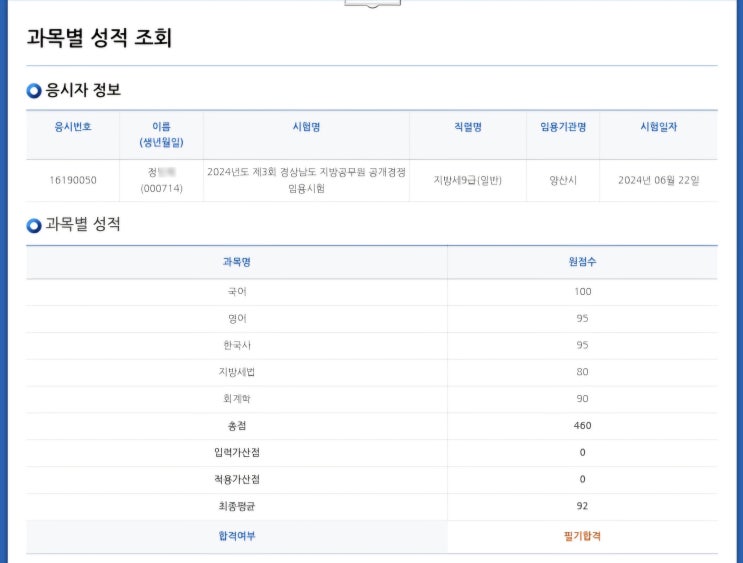Click the 시험일자 column header

coord(658,127)
